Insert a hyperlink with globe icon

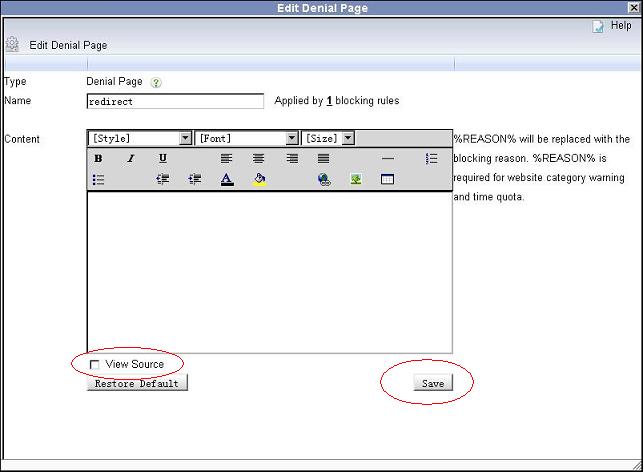pyautogui.click(x=324, y=179)
